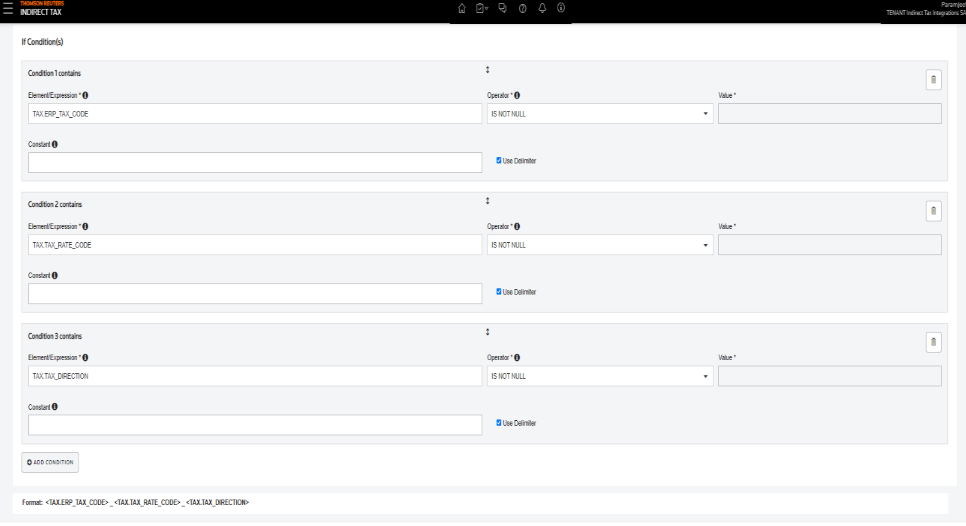Click the TAX.ERP_TAX_CODE expression field
Image resolution: width=966 pixels, height=526 pixels.
pyautogui.click(x=255, y=114)
